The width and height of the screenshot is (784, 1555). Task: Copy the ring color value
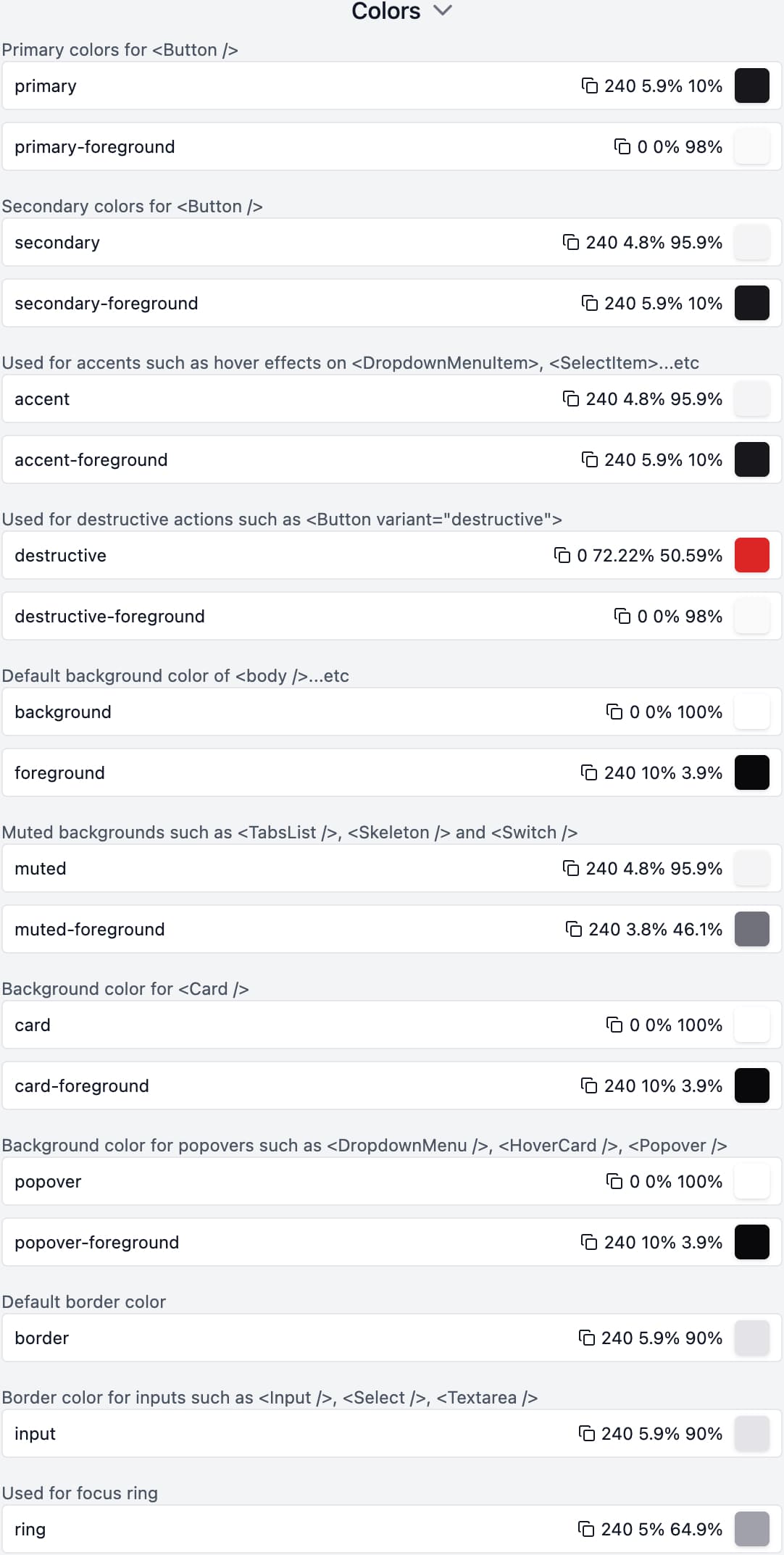(586, 1530)
